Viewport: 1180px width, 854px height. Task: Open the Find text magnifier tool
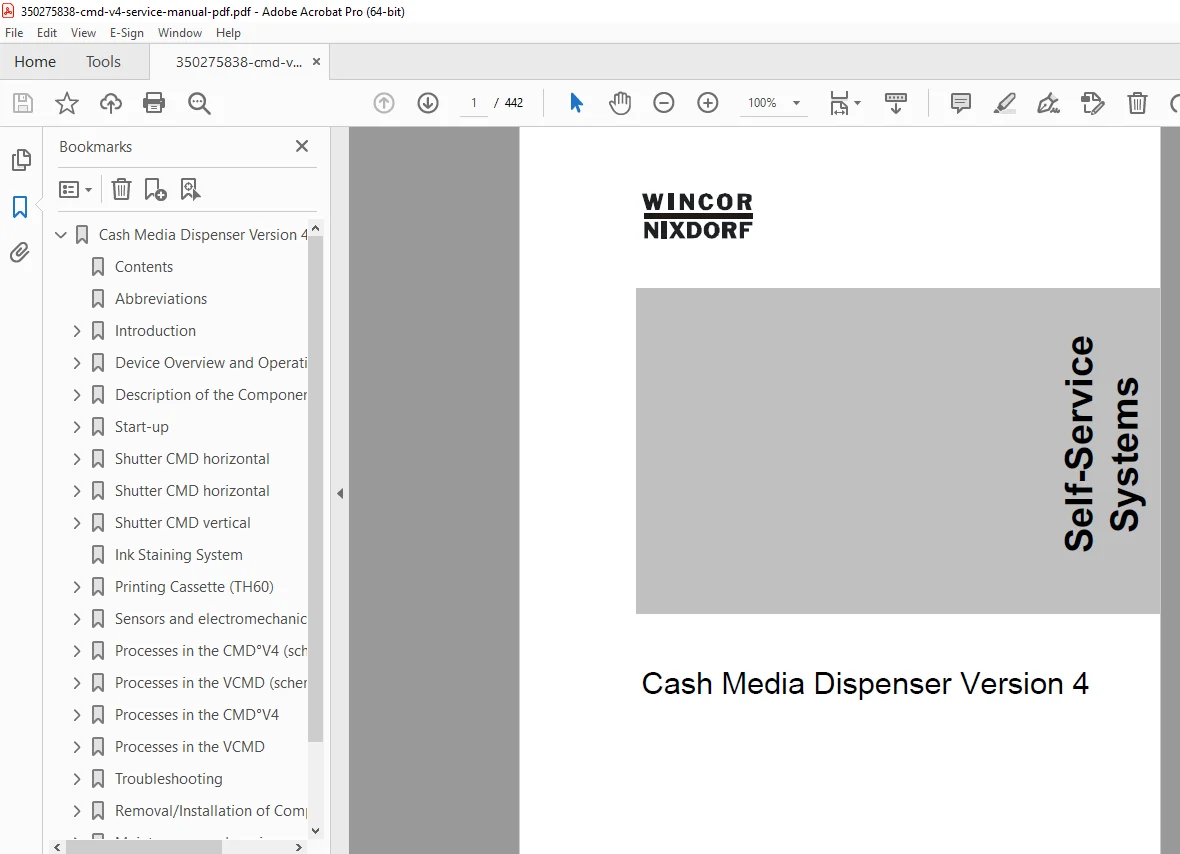coord(199,103)
